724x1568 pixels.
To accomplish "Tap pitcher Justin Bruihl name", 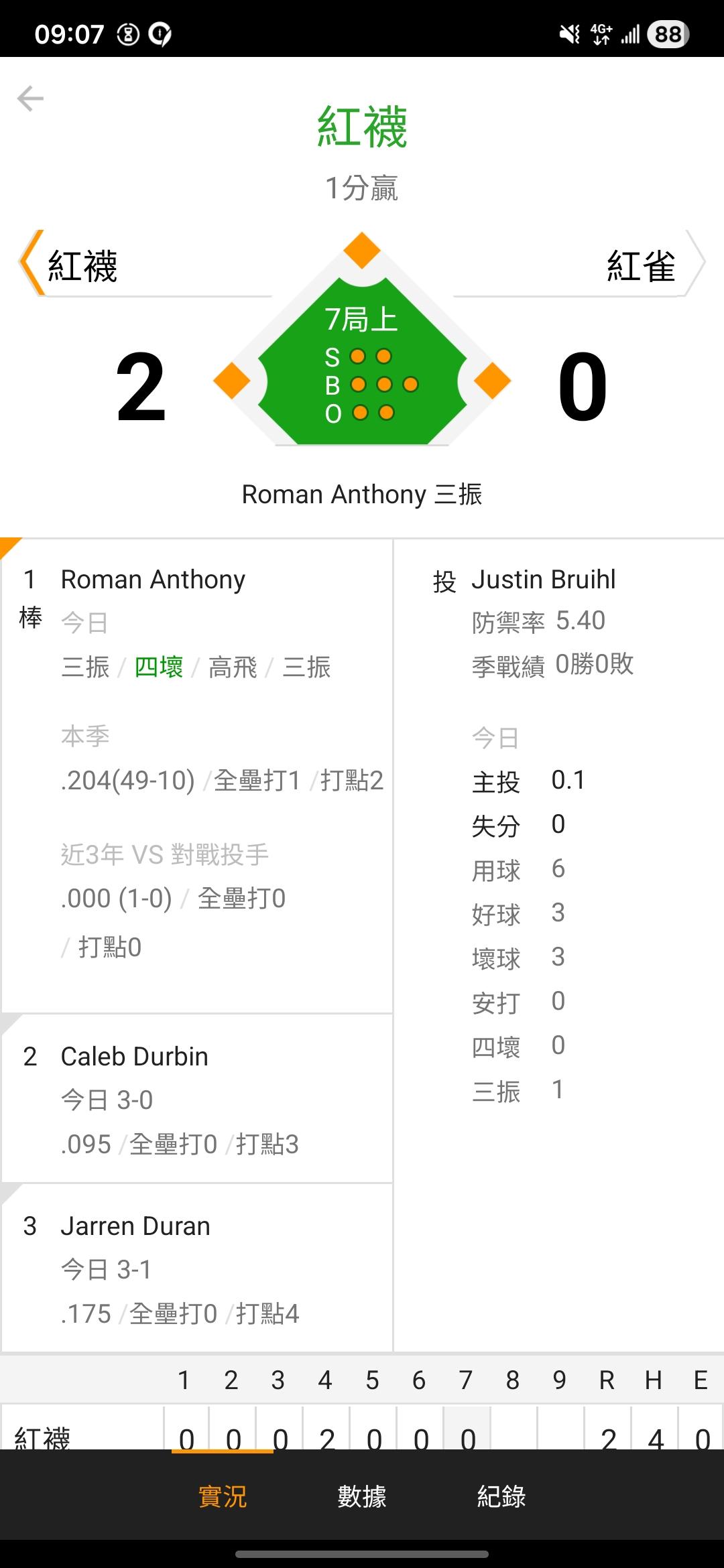I will point(543,580).
